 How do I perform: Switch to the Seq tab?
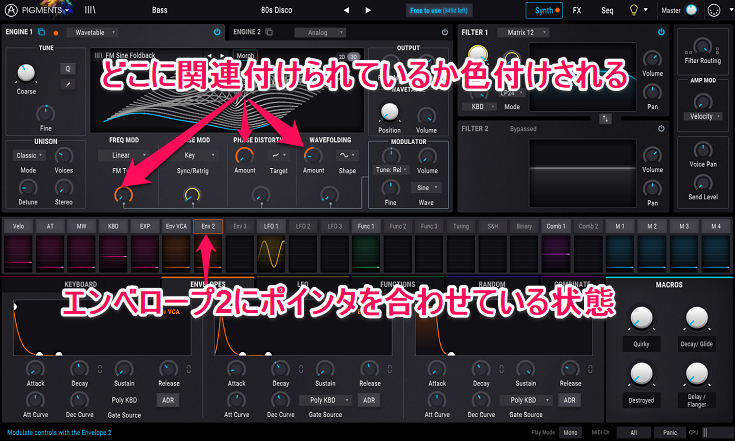pos(607,10)
